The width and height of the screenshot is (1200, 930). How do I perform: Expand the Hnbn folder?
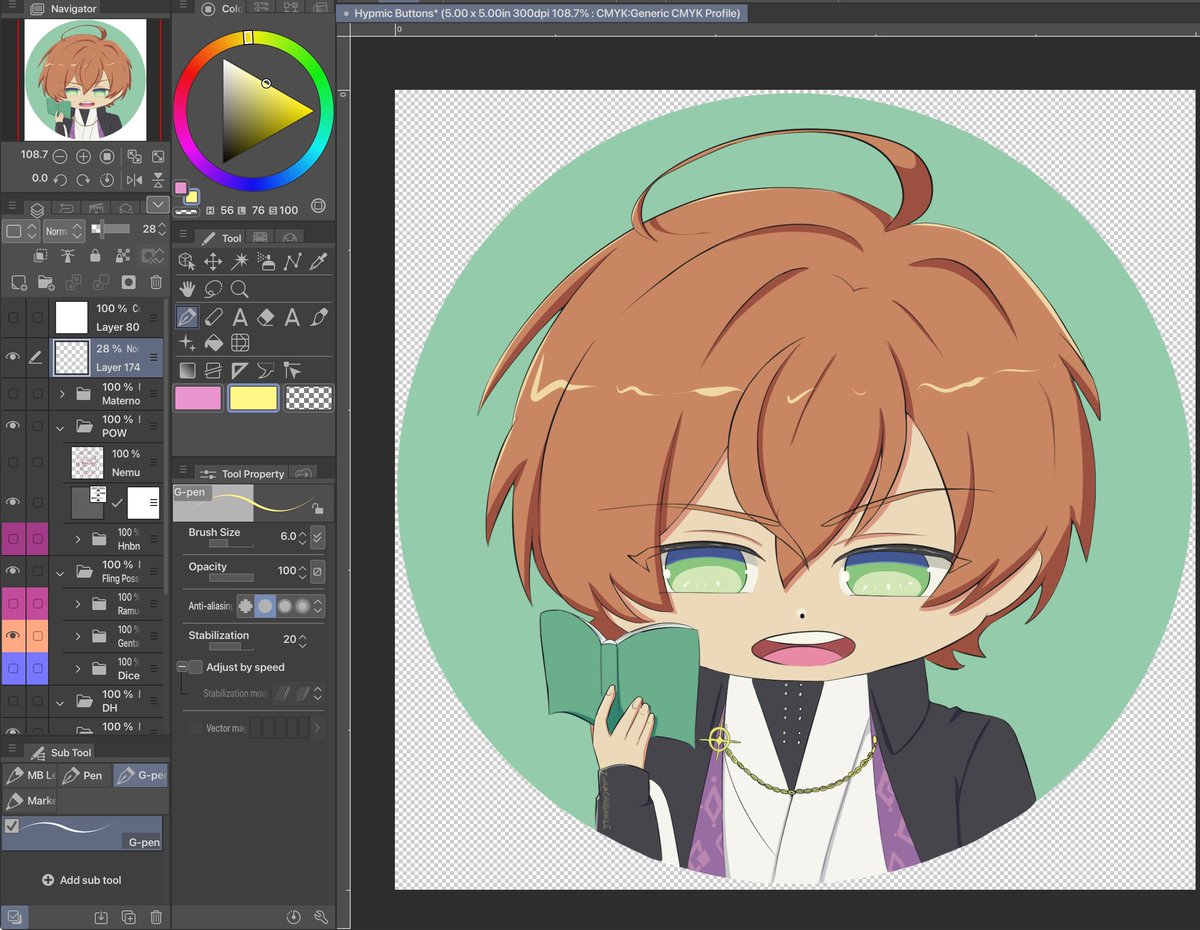[x=78, y=539]
